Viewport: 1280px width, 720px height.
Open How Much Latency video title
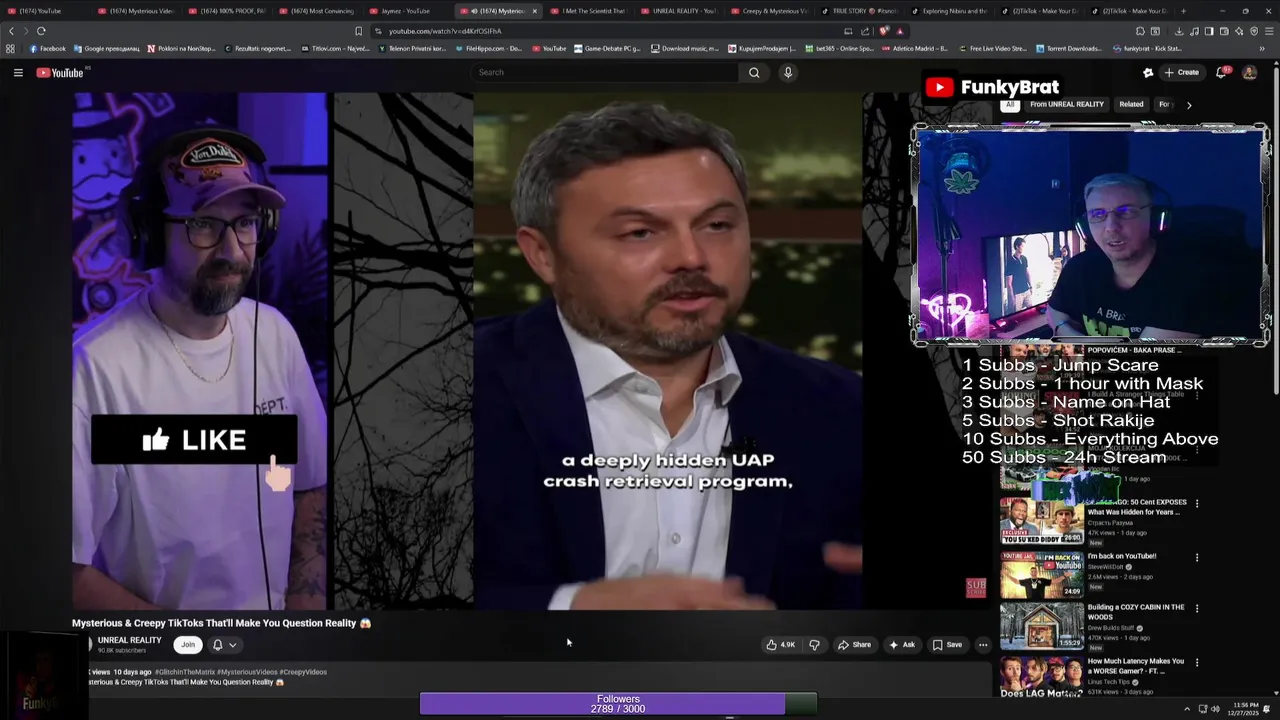pos(1135,665)
